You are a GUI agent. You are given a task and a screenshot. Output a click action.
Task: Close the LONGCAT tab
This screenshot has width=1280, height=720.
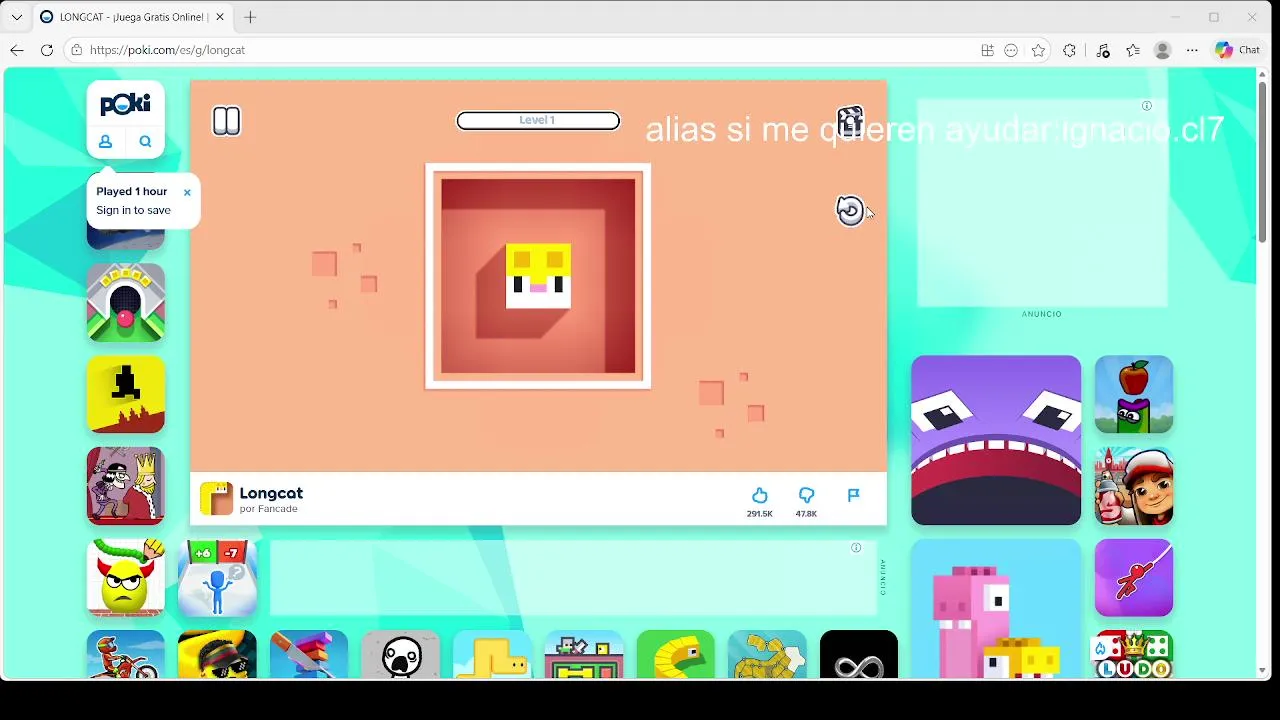(219, 17)
